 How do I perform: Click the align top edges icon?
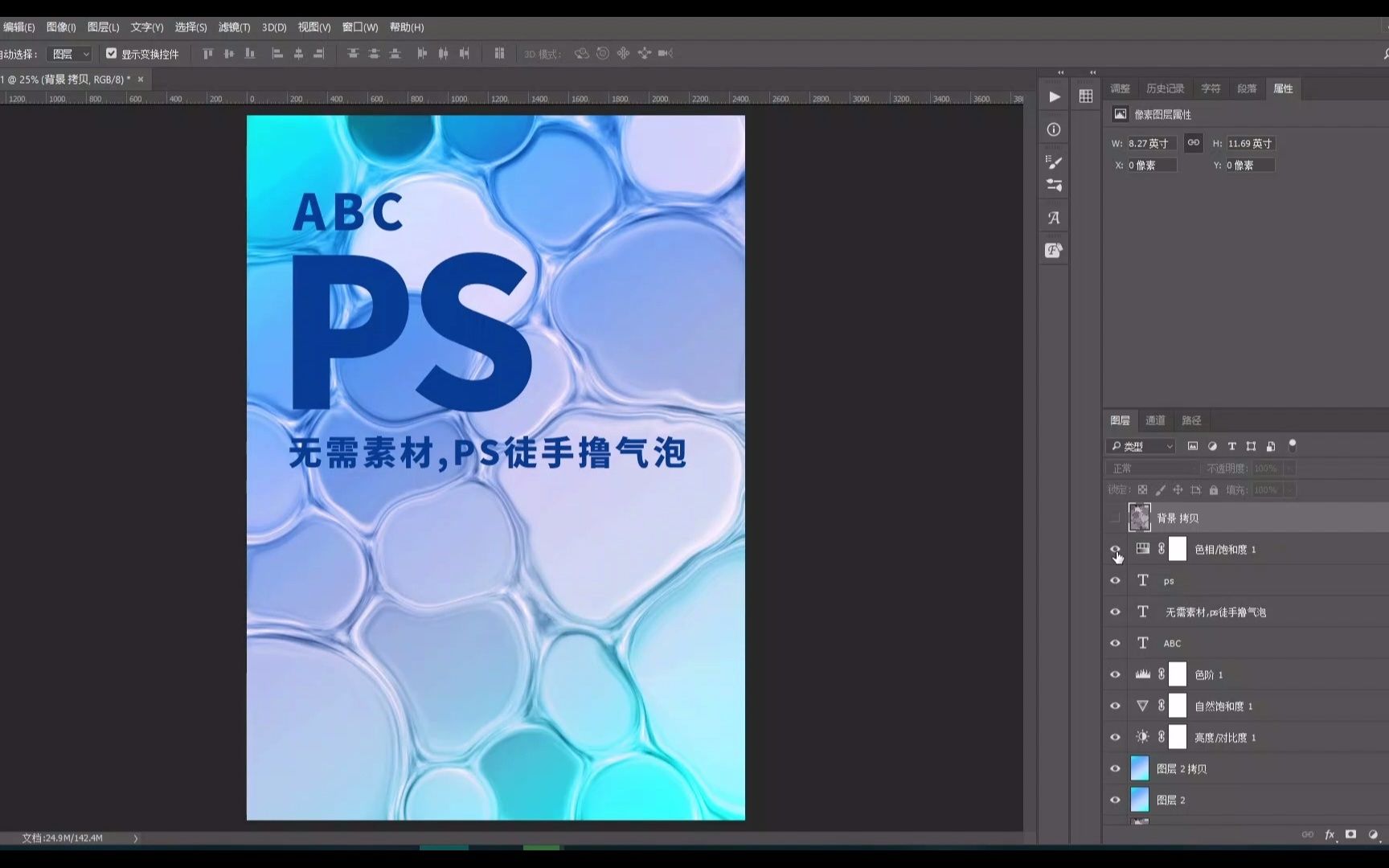click(208, 54)
